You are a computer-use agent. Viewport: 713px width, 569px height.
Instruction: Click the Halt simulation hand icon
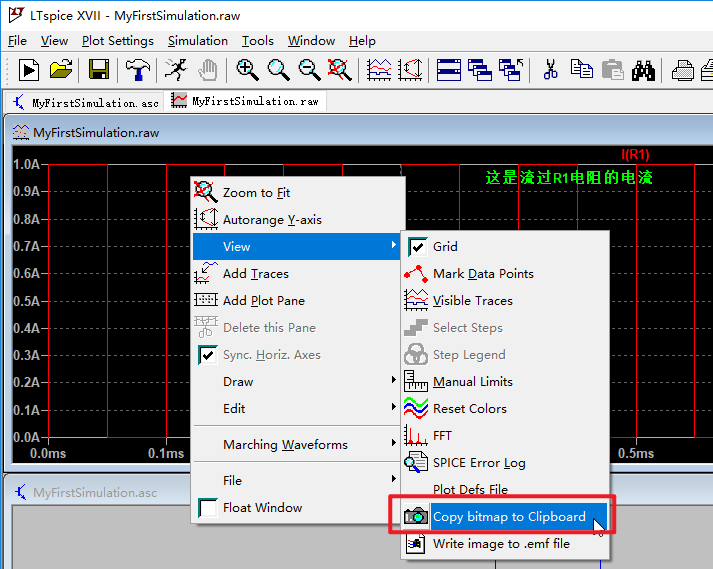208,70
